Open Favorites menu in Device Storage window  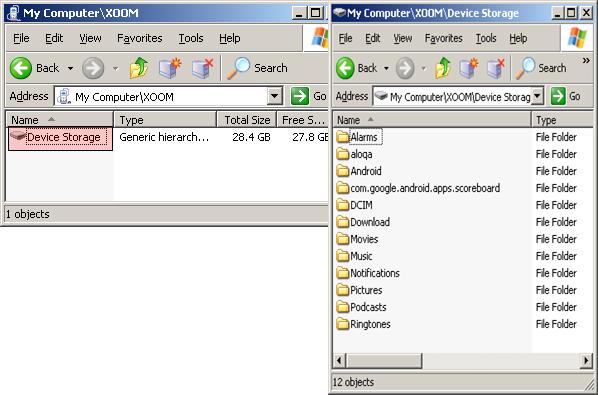tap(443, 38)
